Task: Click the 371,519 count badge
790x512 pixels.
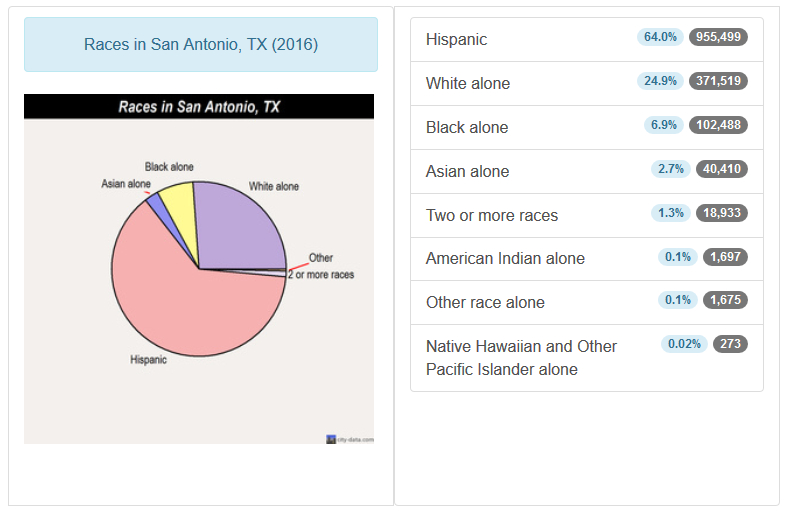Action: (718, 81)
